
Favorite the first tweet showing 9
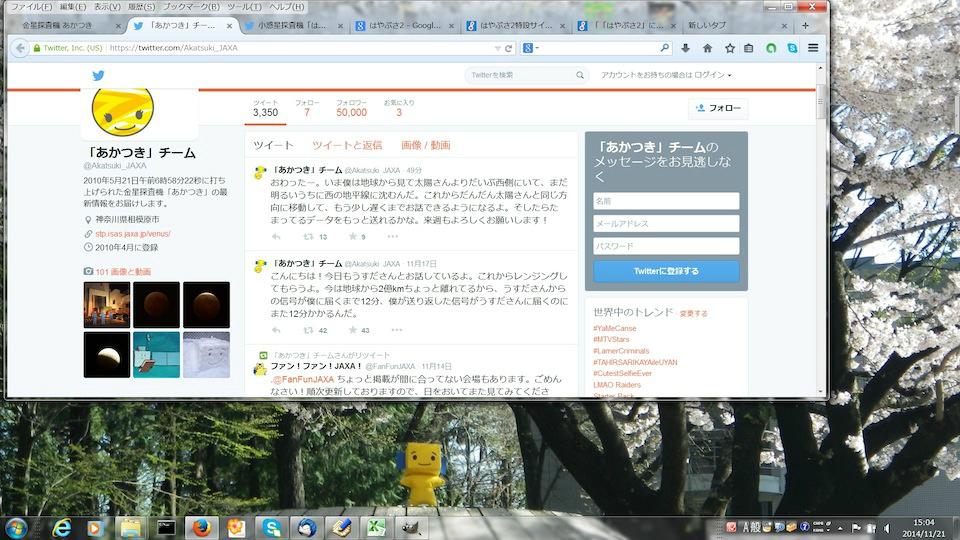tap(353, 236)
